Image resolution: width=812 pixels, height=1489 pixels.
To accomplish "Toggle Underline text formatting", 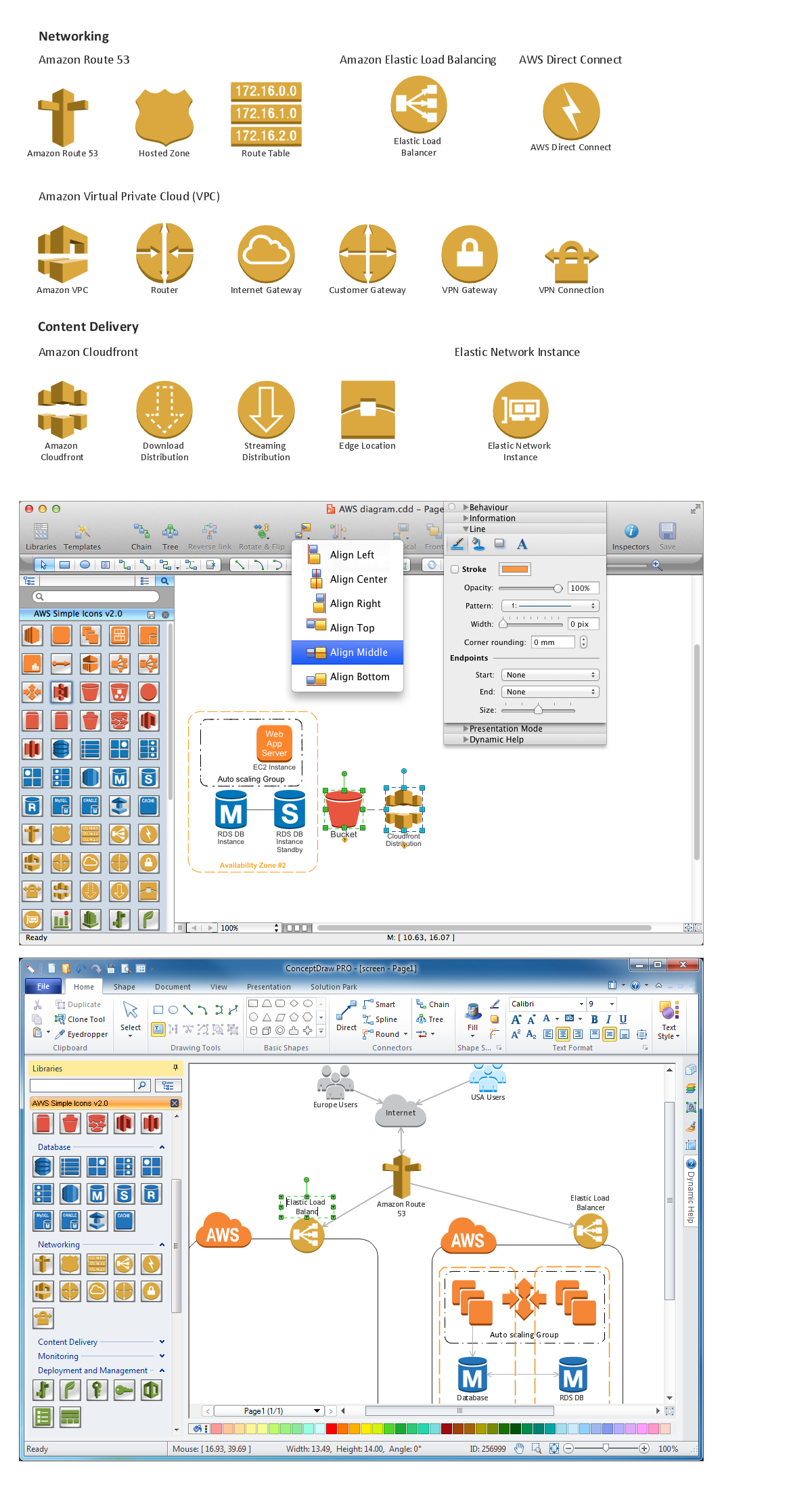I will click(623, 1019).
